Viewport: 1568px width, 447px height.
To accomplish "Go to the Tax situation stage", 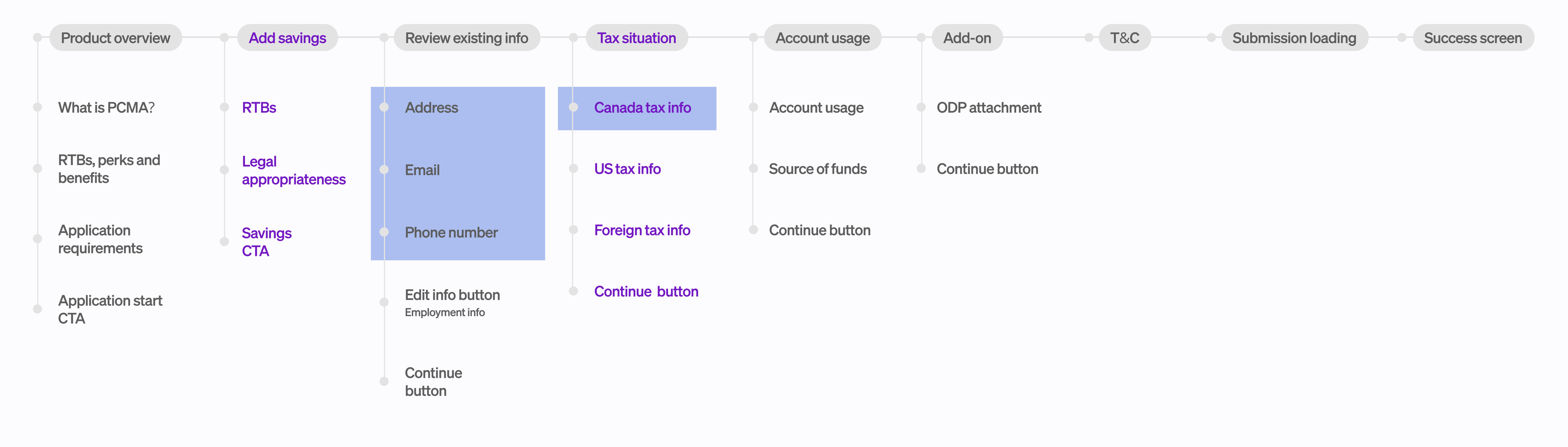I will tap(637, 38).
